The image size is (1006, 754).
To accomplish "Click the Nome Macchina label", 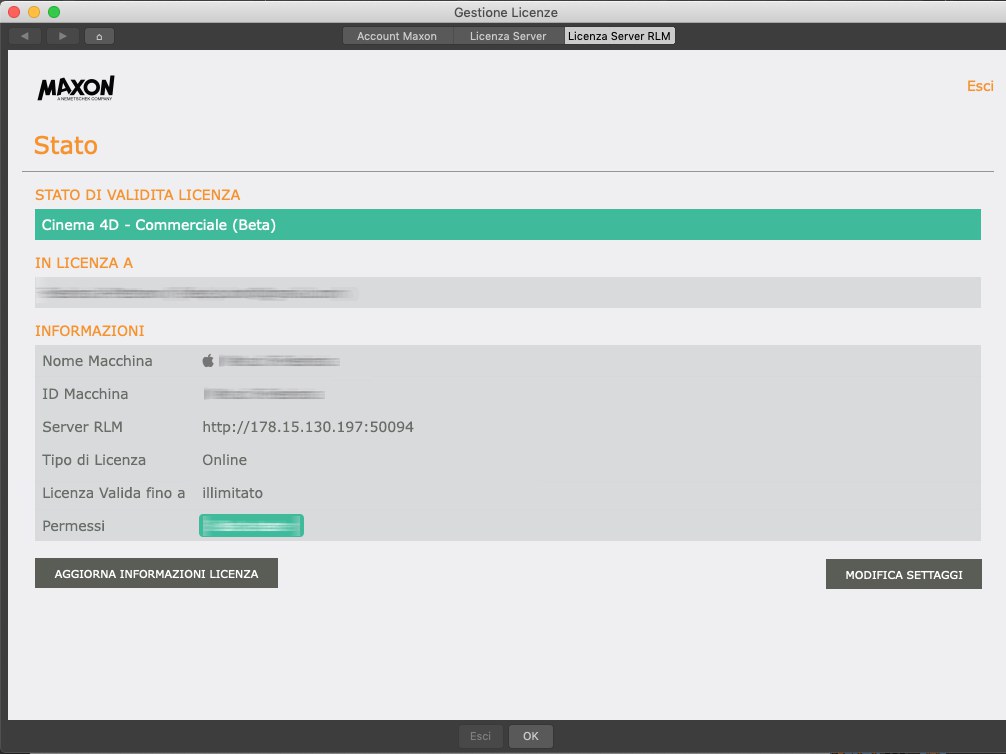I will 98,361.
